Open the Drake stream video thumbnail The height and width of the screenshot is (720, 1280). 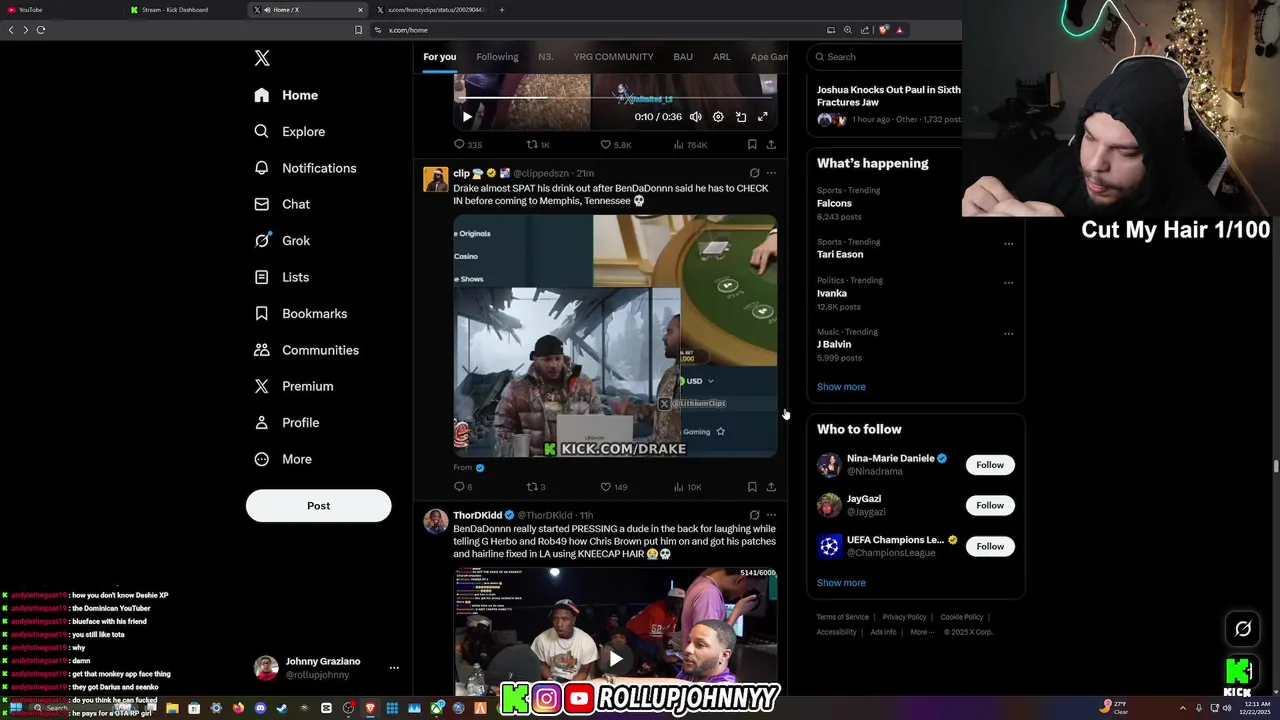[615, 336]
